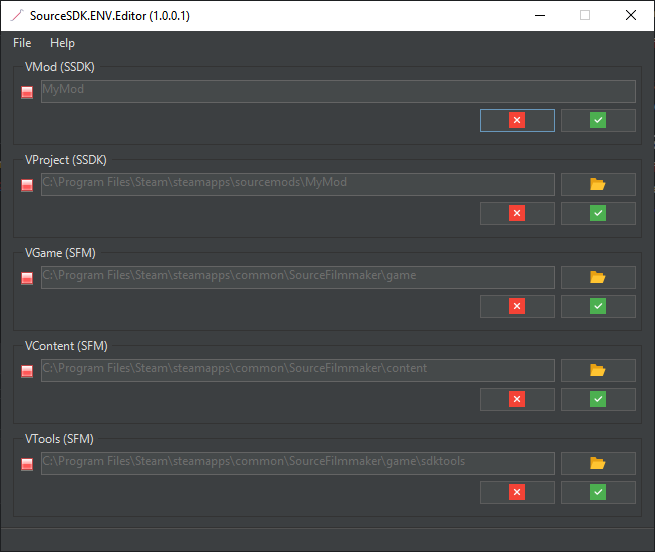This screenshot has height=552, width=655.
Task: Click red status indicator beside MyMod field
Action: (x=27, y=92)
